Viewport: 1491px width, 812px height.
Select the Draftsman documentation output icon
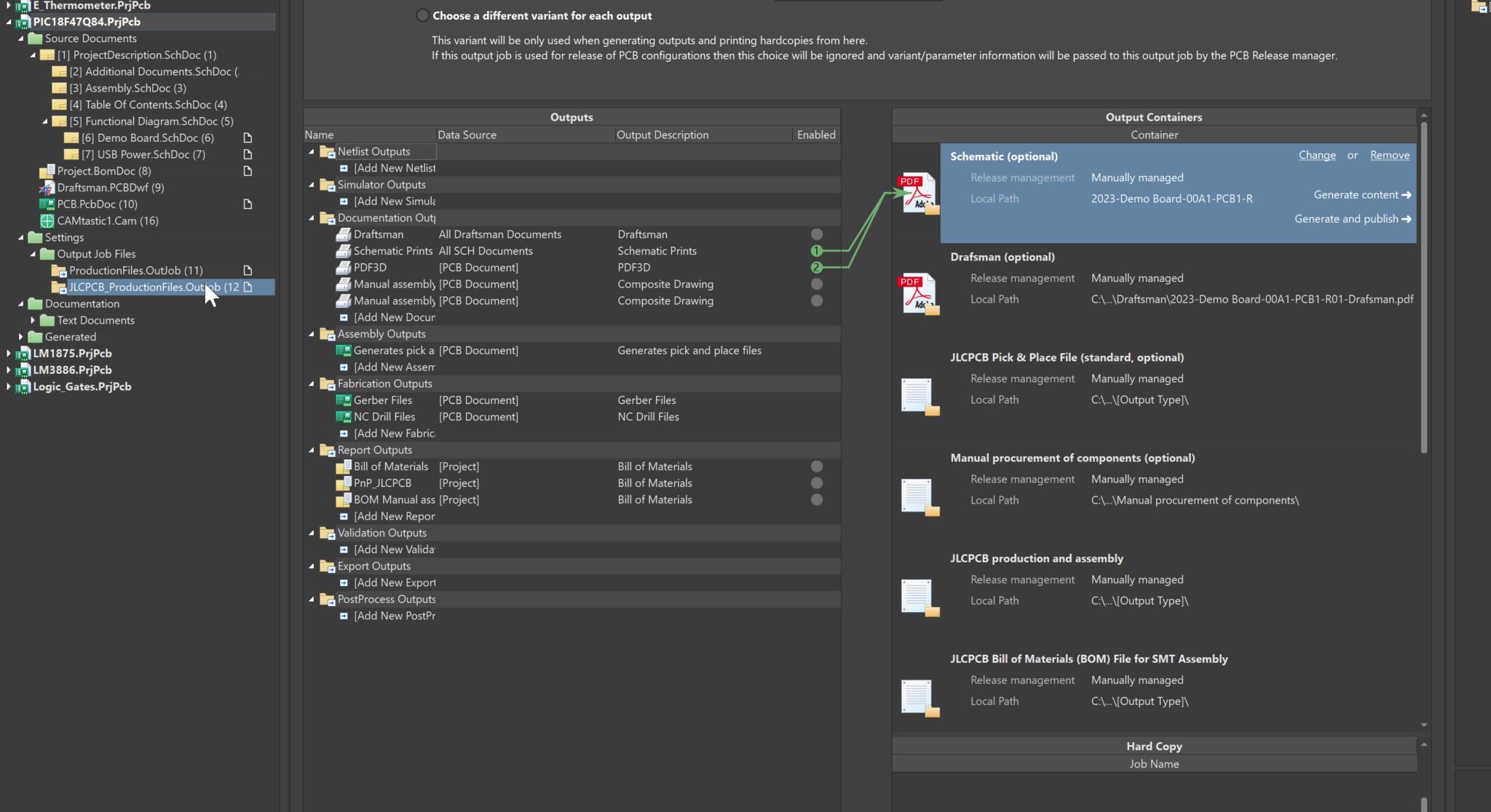pos(344,234)
